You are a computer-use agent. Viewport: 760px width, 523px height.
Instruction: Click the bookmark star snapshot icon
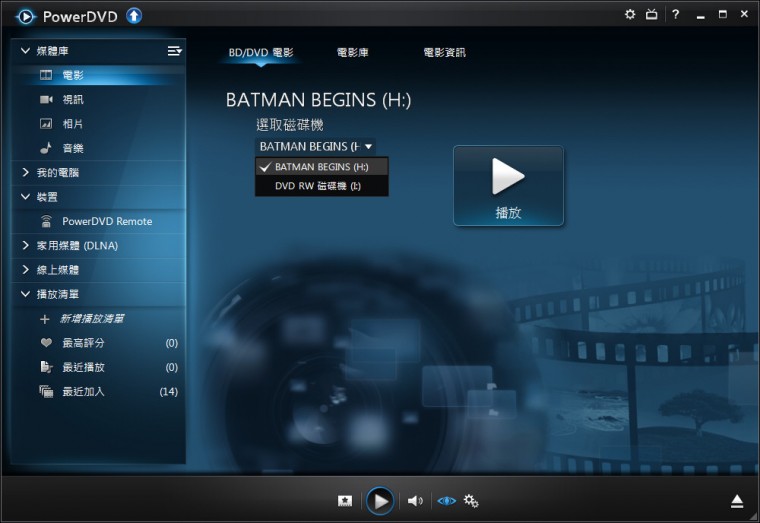point(345,500)
